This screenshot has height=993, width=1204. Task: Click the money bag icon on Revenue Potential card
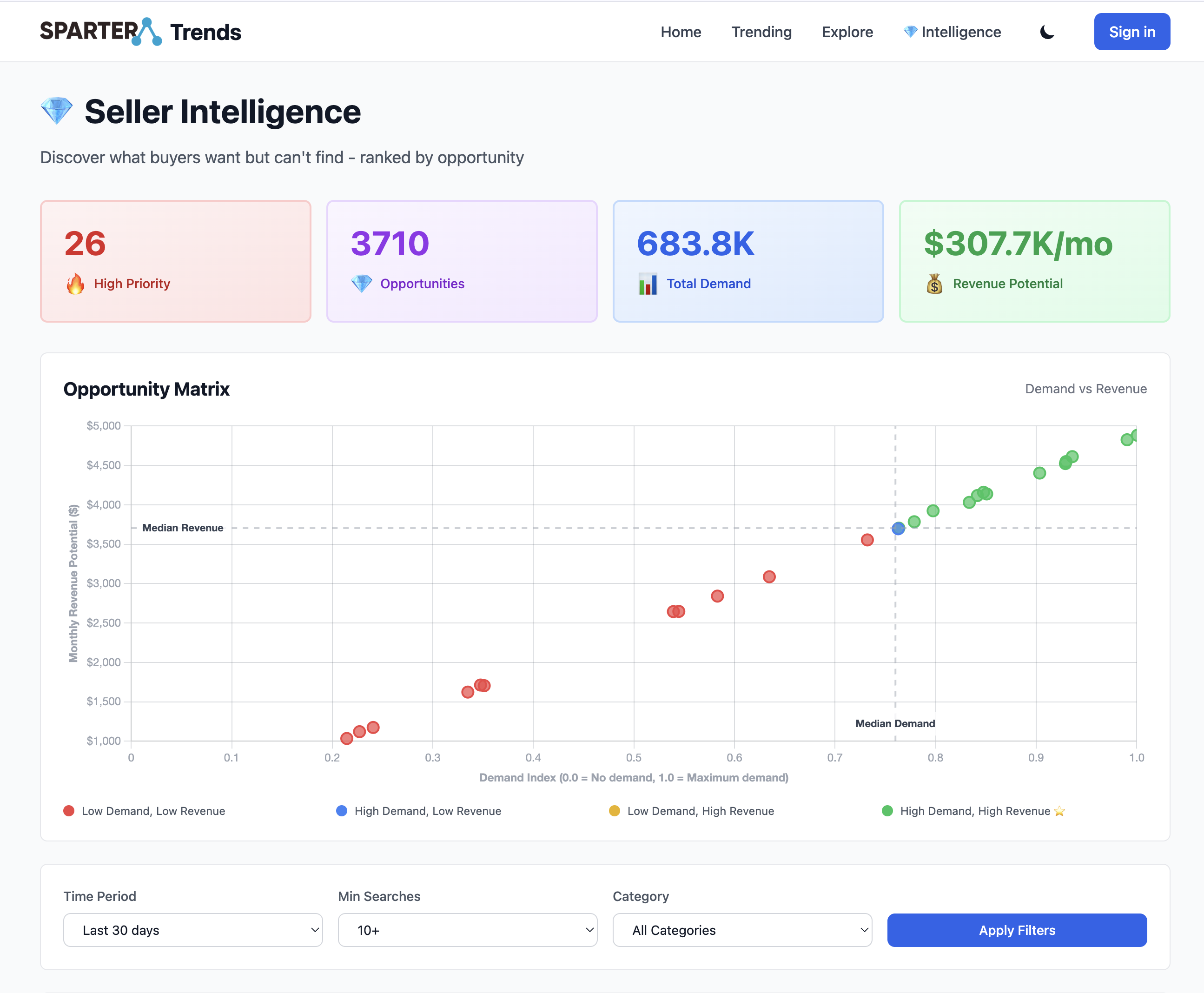(934, 283)
